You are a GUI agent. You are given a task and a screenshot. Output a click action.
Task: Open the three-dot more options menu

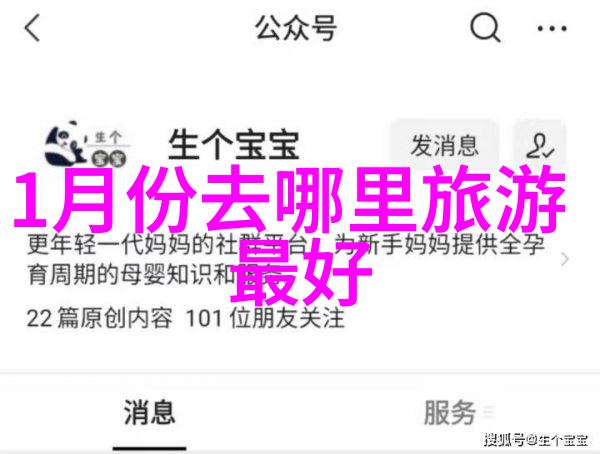tap(552, 28)
